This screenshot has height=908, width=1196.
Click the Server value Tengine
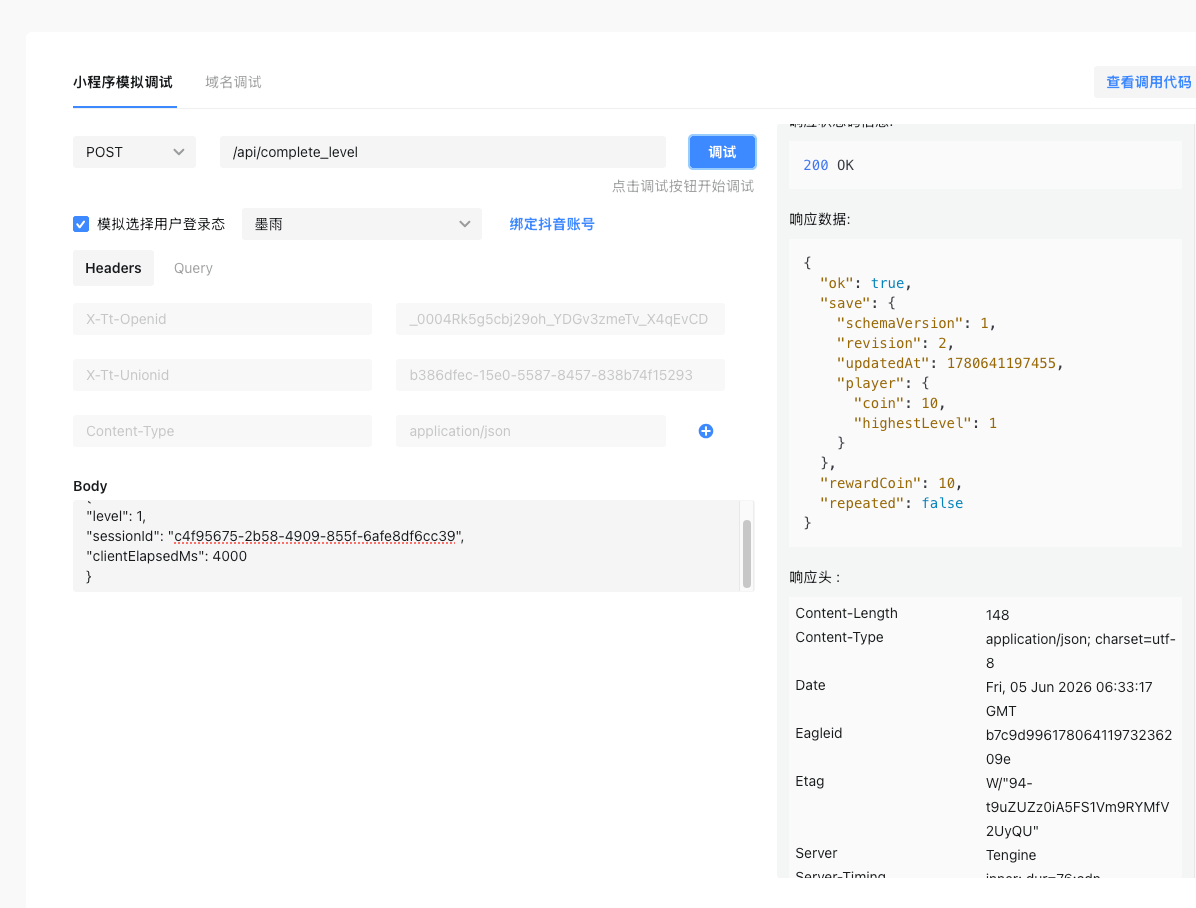1011,855
